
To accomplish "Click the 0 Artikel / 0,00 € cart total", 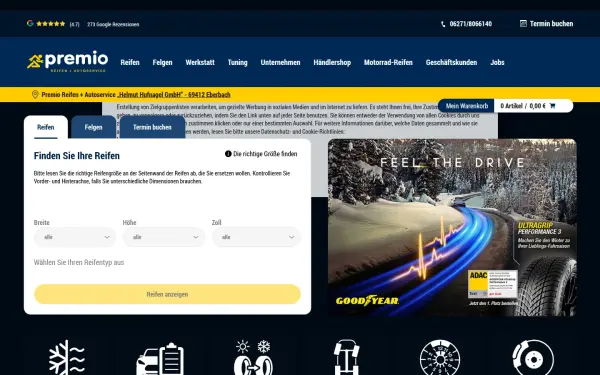I will (523, 106).
